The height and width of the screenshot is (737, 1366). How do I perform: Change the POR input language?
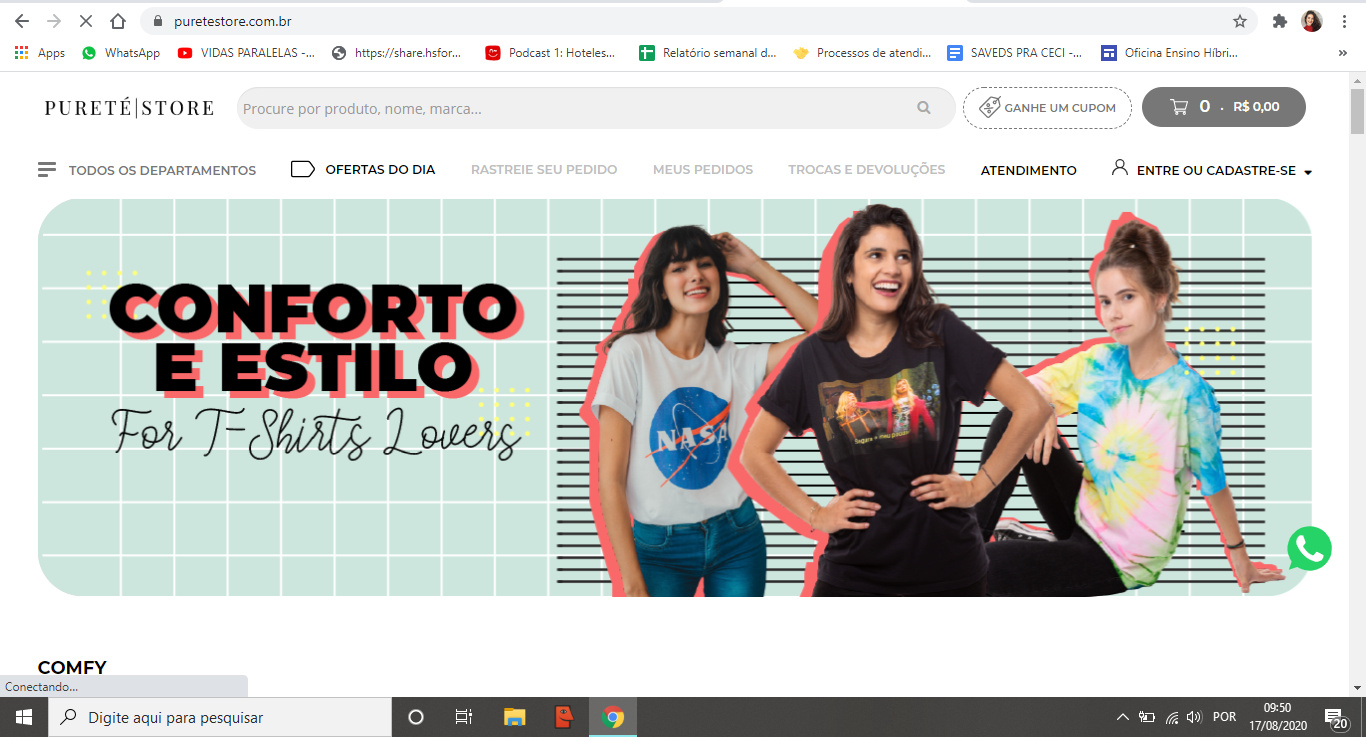pos(1224,717)
